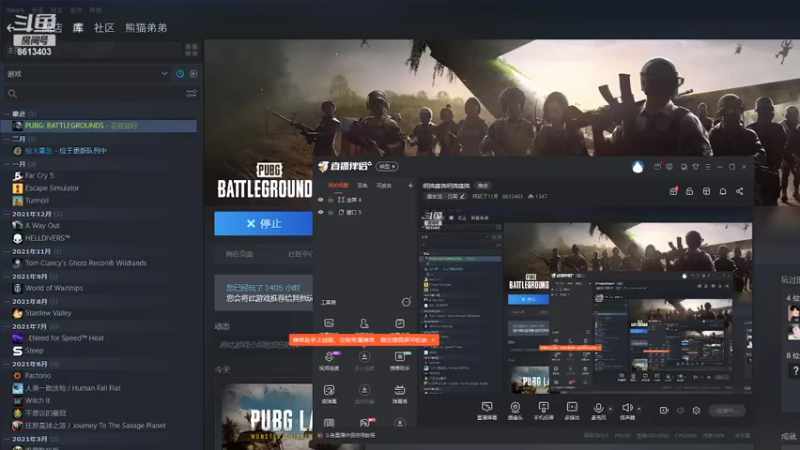Screen dimensions: 800x450
Task: Select 我的场景 tab in 直播伴侣
Action: [338, 185]
